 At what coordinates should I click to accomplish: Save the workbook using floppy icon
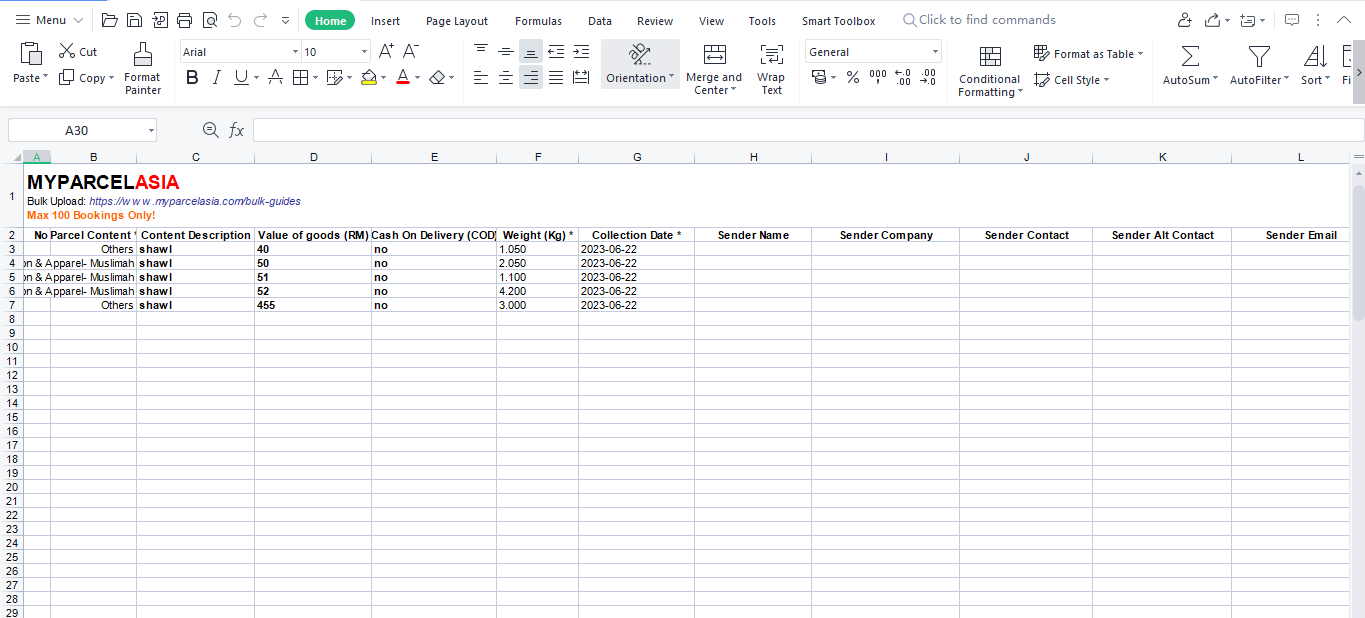134,20
